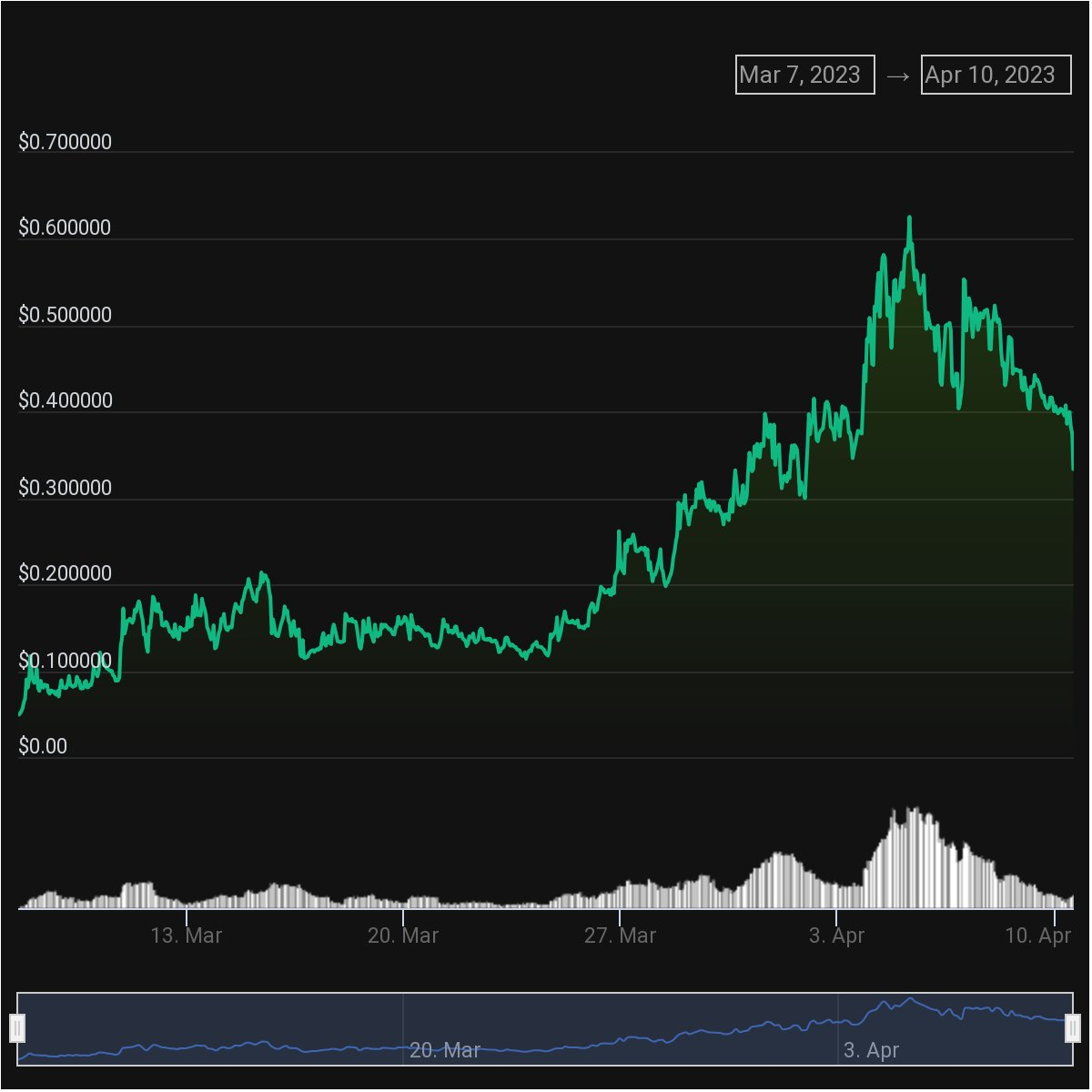Click the blue line's peak in the range navigator
This screenshot has height=1092, width=1092.
[x=910, y=999]
